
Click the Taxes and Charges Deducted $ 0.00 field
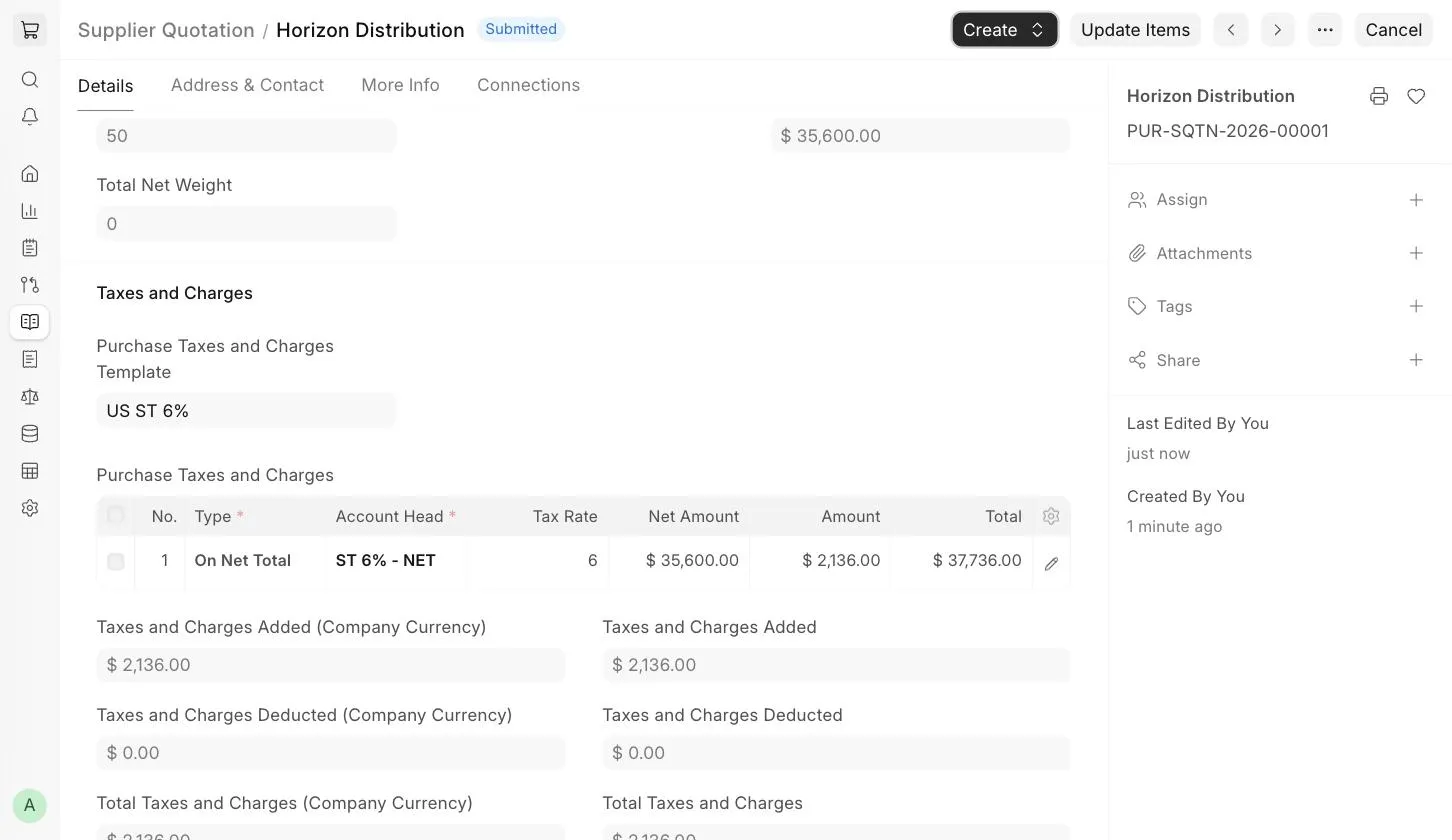click(x=836, y=753)
